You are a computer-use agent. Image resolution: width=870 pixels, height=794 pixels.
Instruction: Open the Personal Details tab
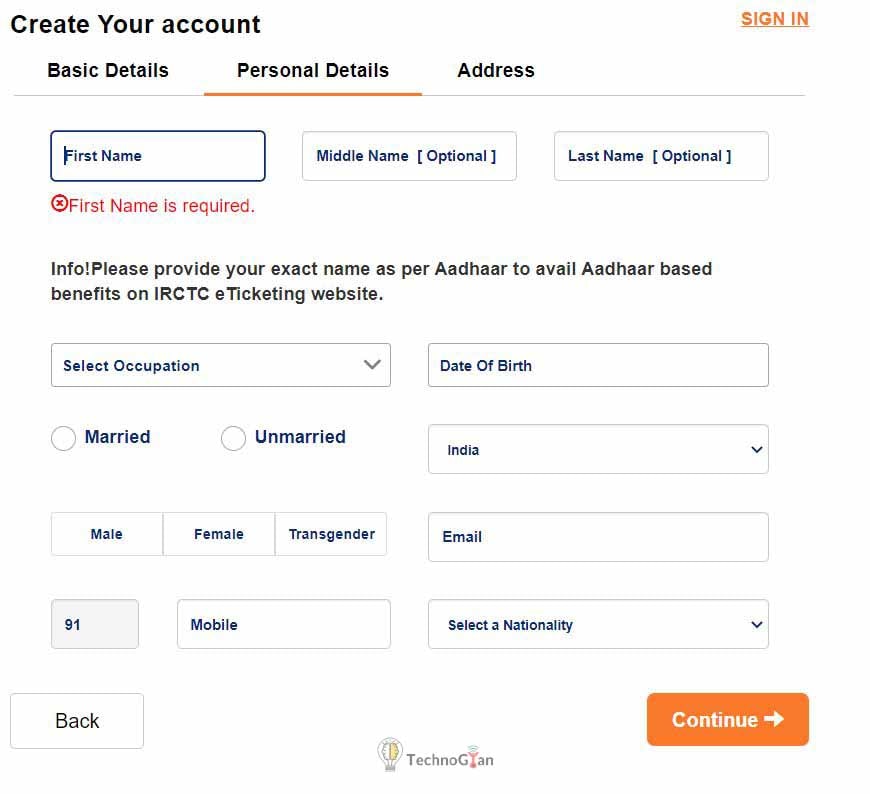click(x=313, y=71)
